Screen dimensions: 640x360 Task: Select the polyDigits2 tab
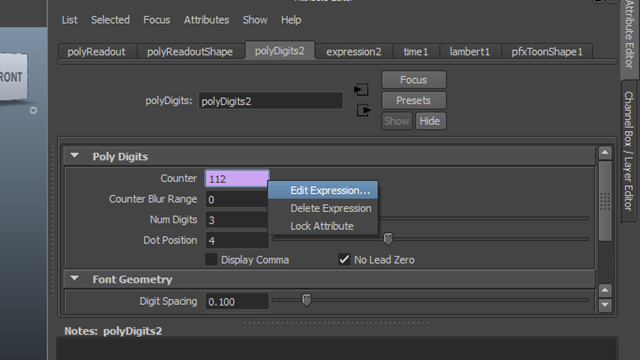[280, 51]
